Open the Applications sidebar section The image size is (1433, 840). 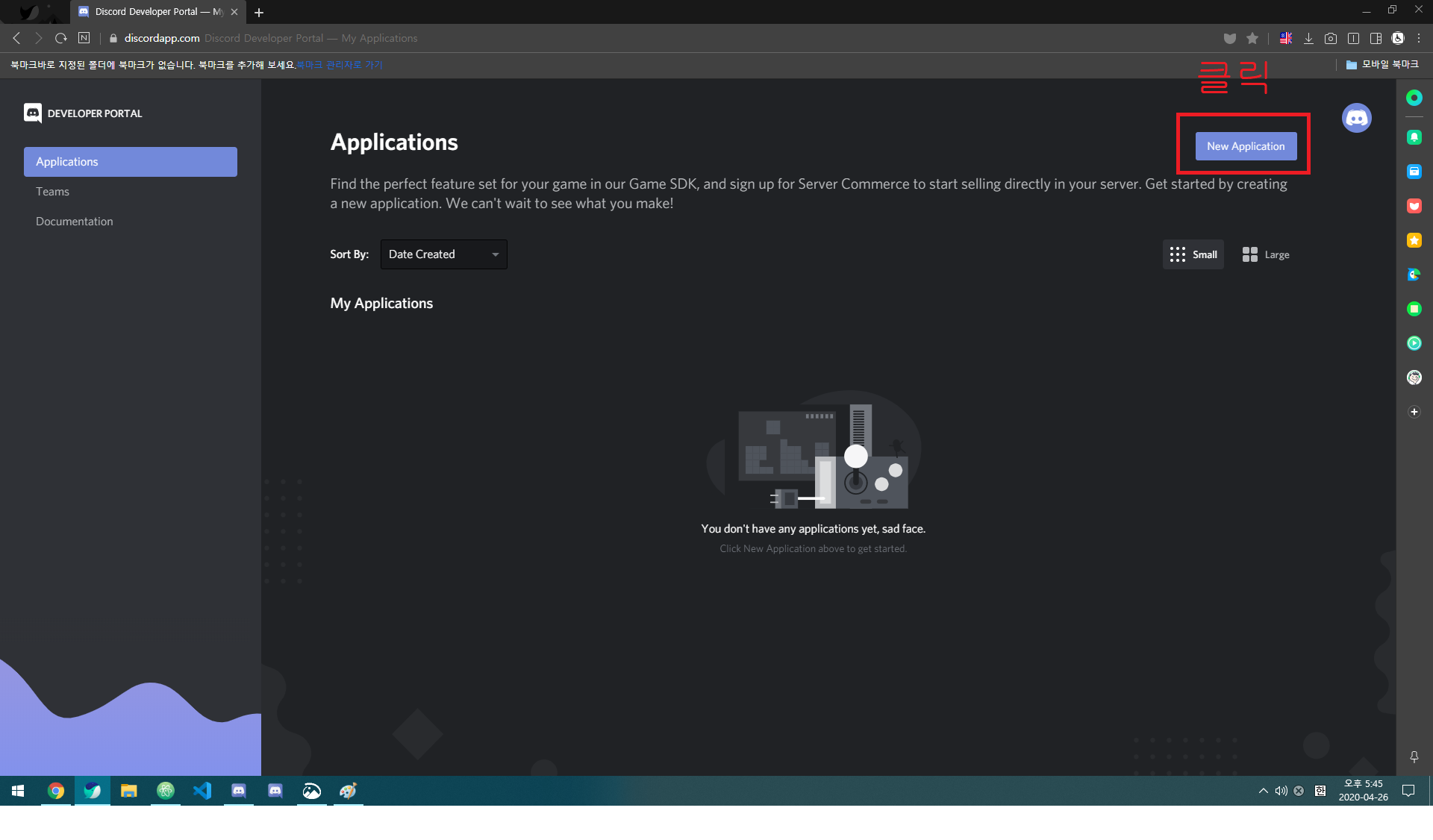click(x=131, y=162)
